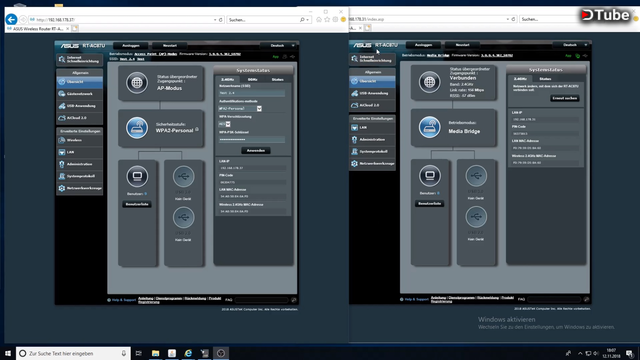
Task: Click Ausloggen button in left window
Action: click(131, 46)
